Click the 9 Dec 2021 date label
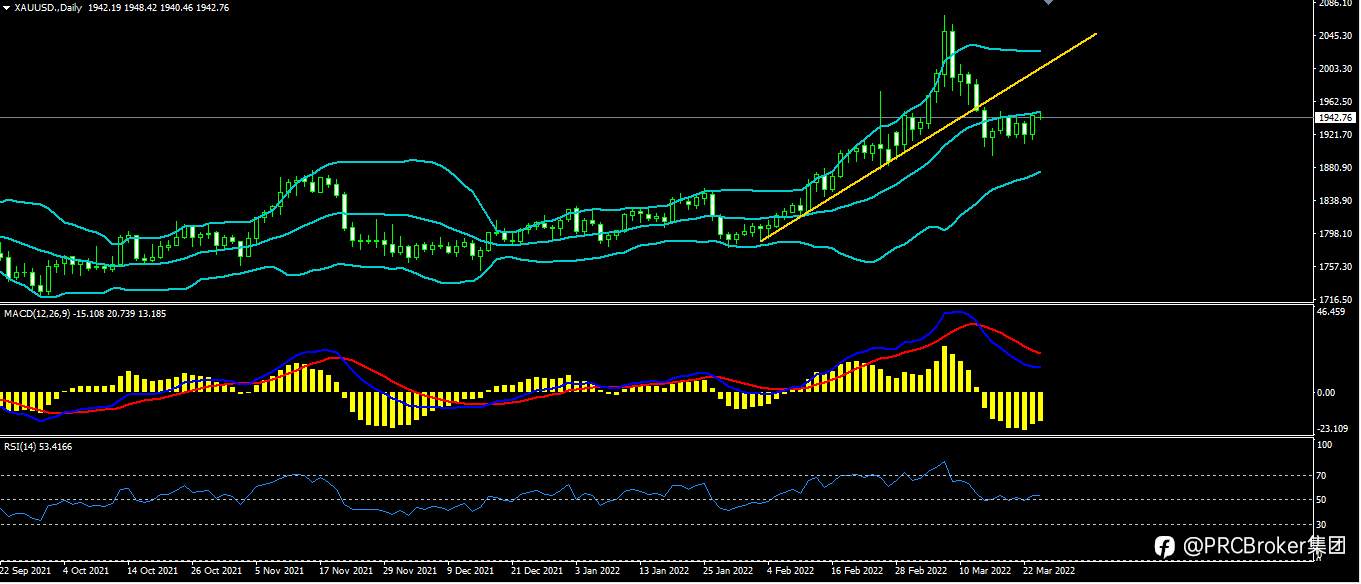The image size is (1361, 584). (471, 571)
